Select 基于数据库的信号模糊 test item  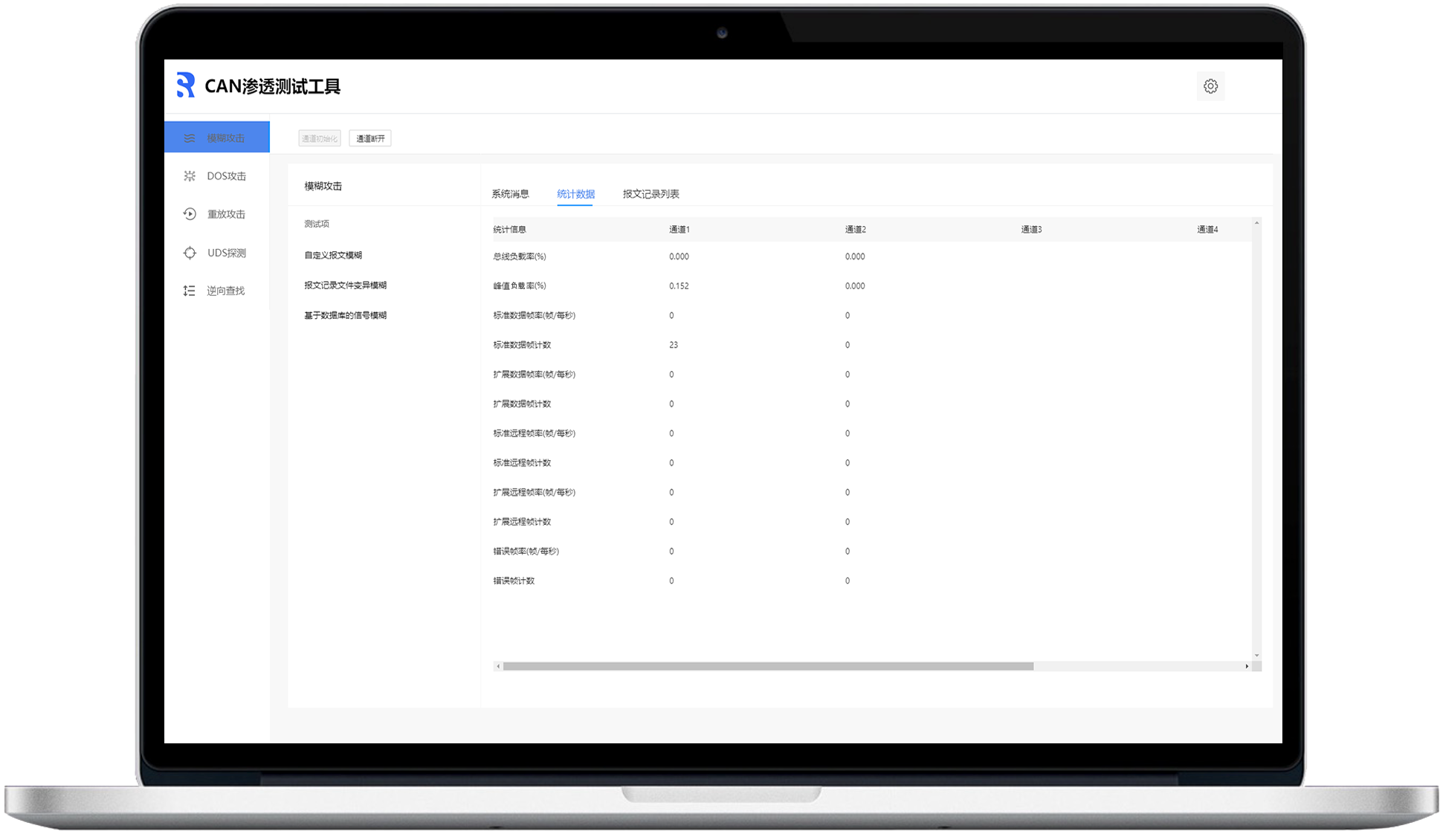(345, 315)
